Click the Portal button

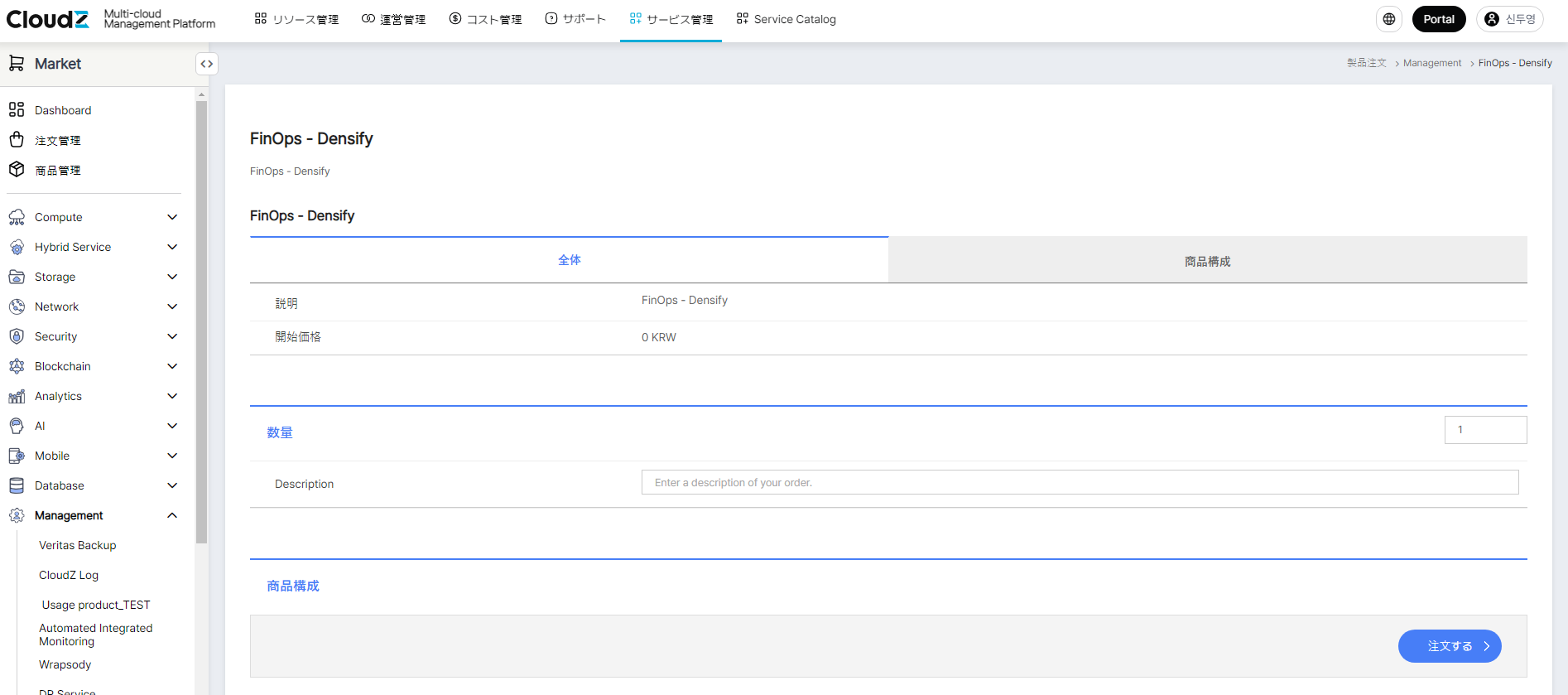[1439, 19]
